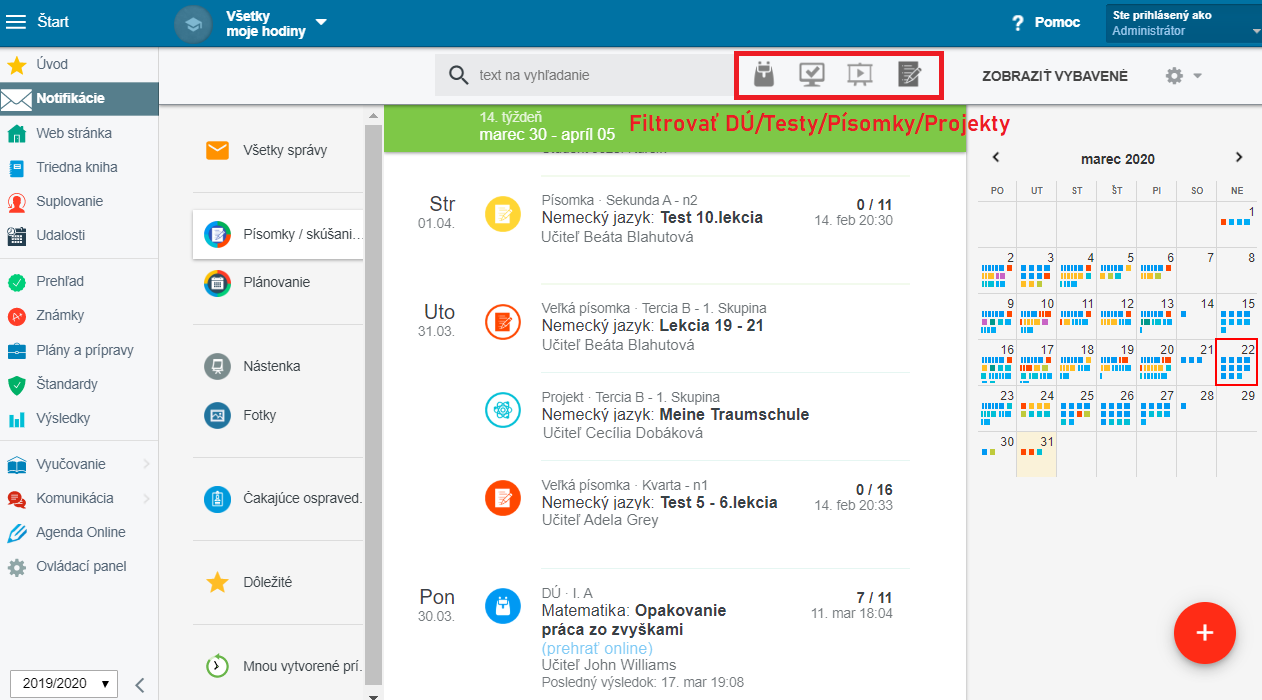The width and height of the screenshot is (1262, 700).
Task: Select calendar day 31 marec
Action: point(1037,454)
